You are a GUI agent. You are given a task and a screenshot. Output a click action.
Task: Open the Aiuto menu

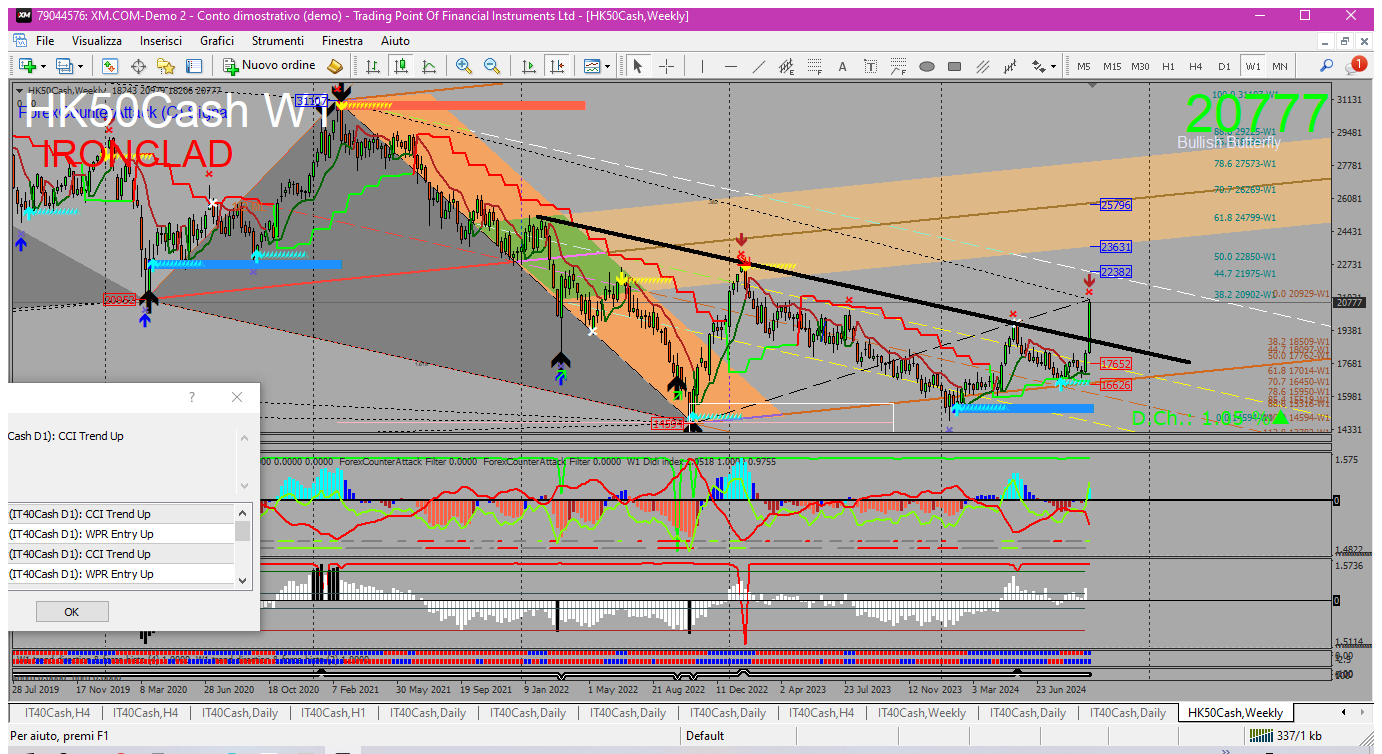(395, 41)
